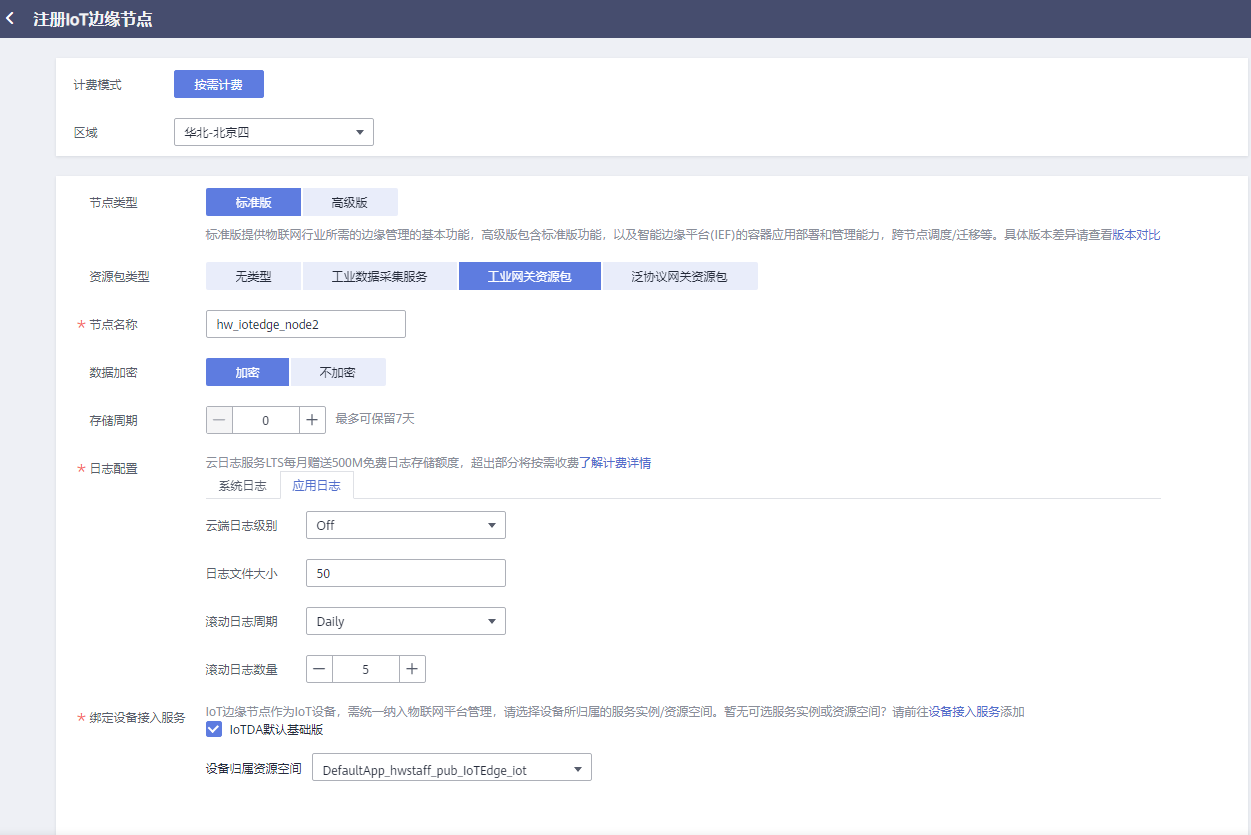This screenshot has height=835, width=1251.
Task: Select 工业网关资源包 option
Action: [x=530, y=276]
